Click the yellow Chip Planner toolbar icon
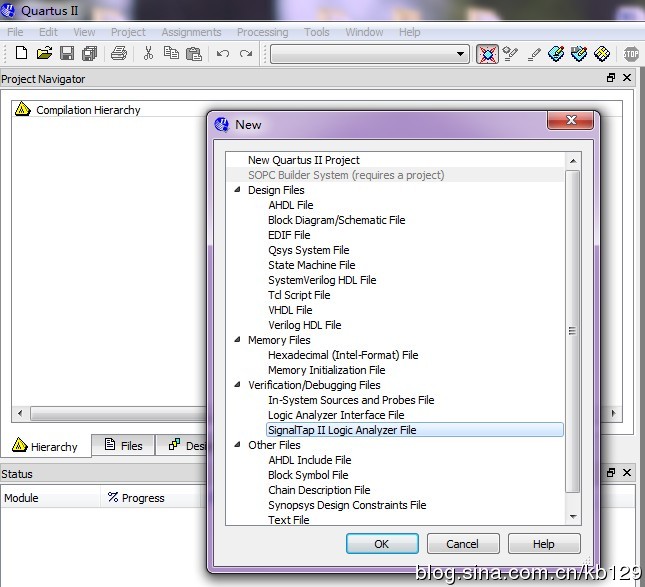 coord(602,54)
